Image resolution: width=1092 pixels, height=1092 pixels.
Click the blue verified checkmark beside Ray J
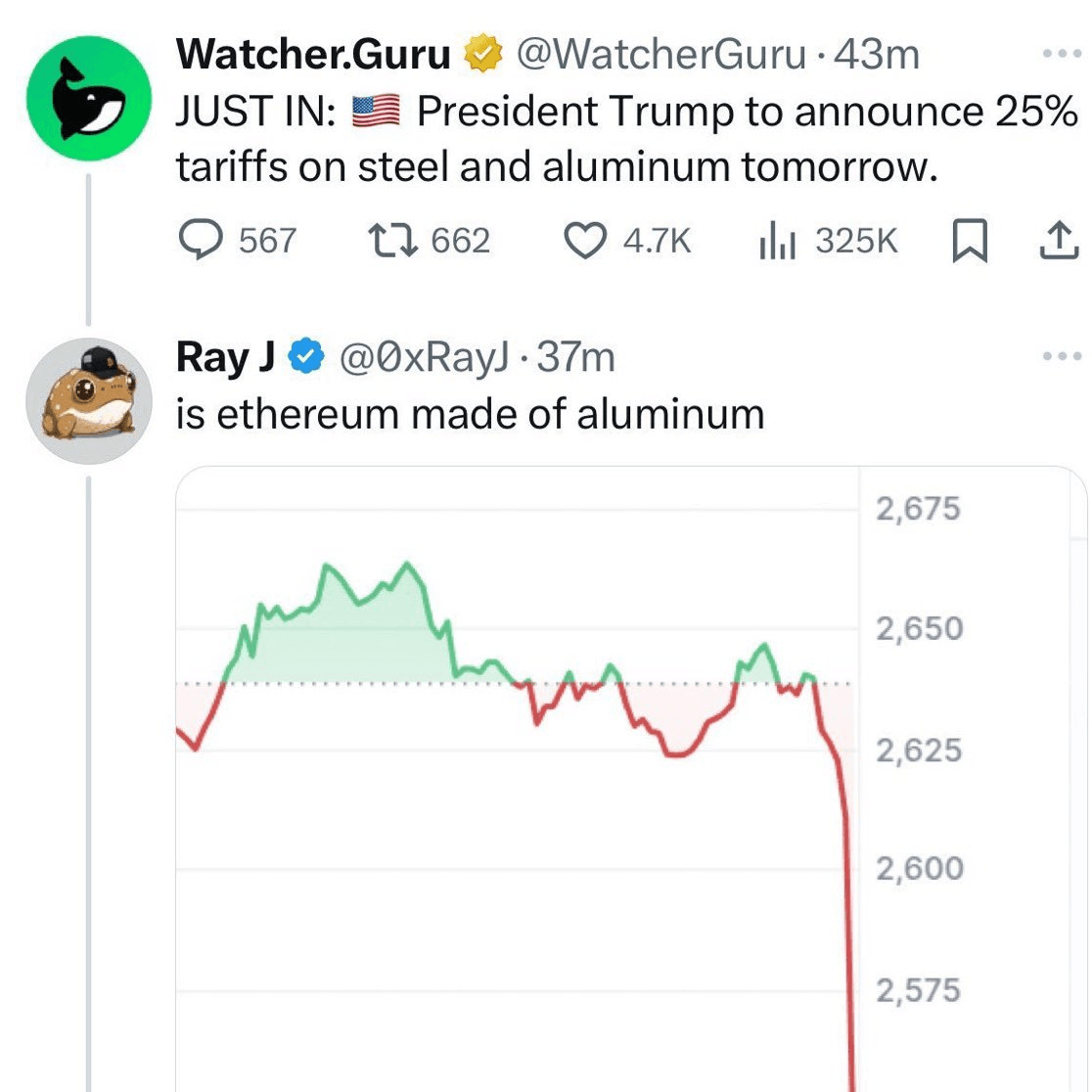[304, 356]
